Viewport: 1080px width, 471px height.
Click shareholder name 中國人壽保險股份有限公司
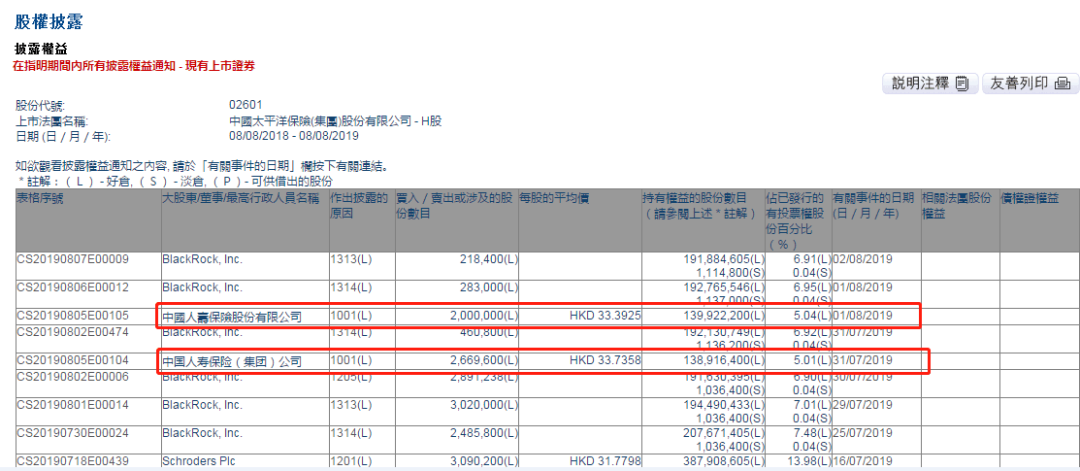[x=232, y=317]
